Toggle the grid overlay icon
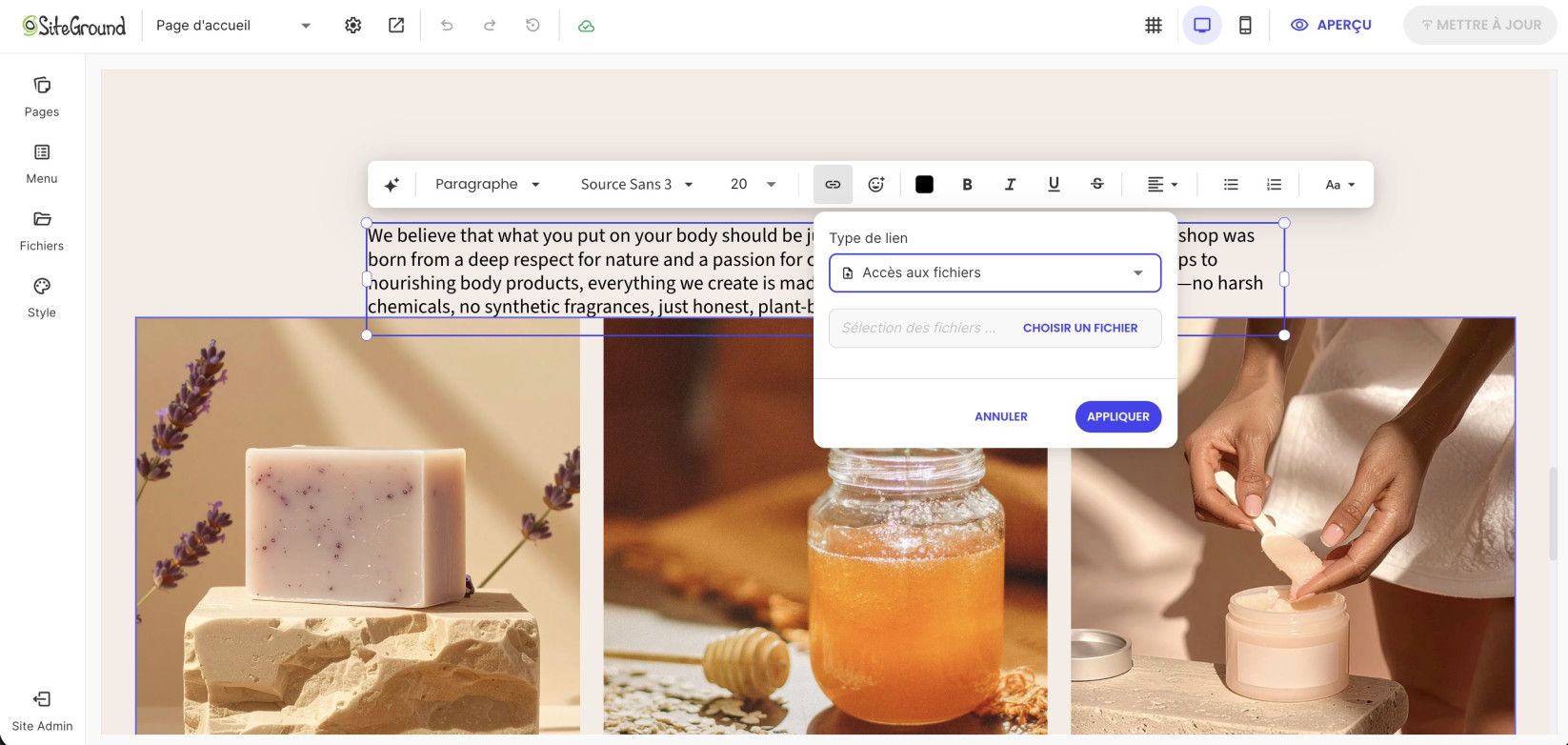The width and height of the screenshot is (1568, 745). (x=1154, y=26)
